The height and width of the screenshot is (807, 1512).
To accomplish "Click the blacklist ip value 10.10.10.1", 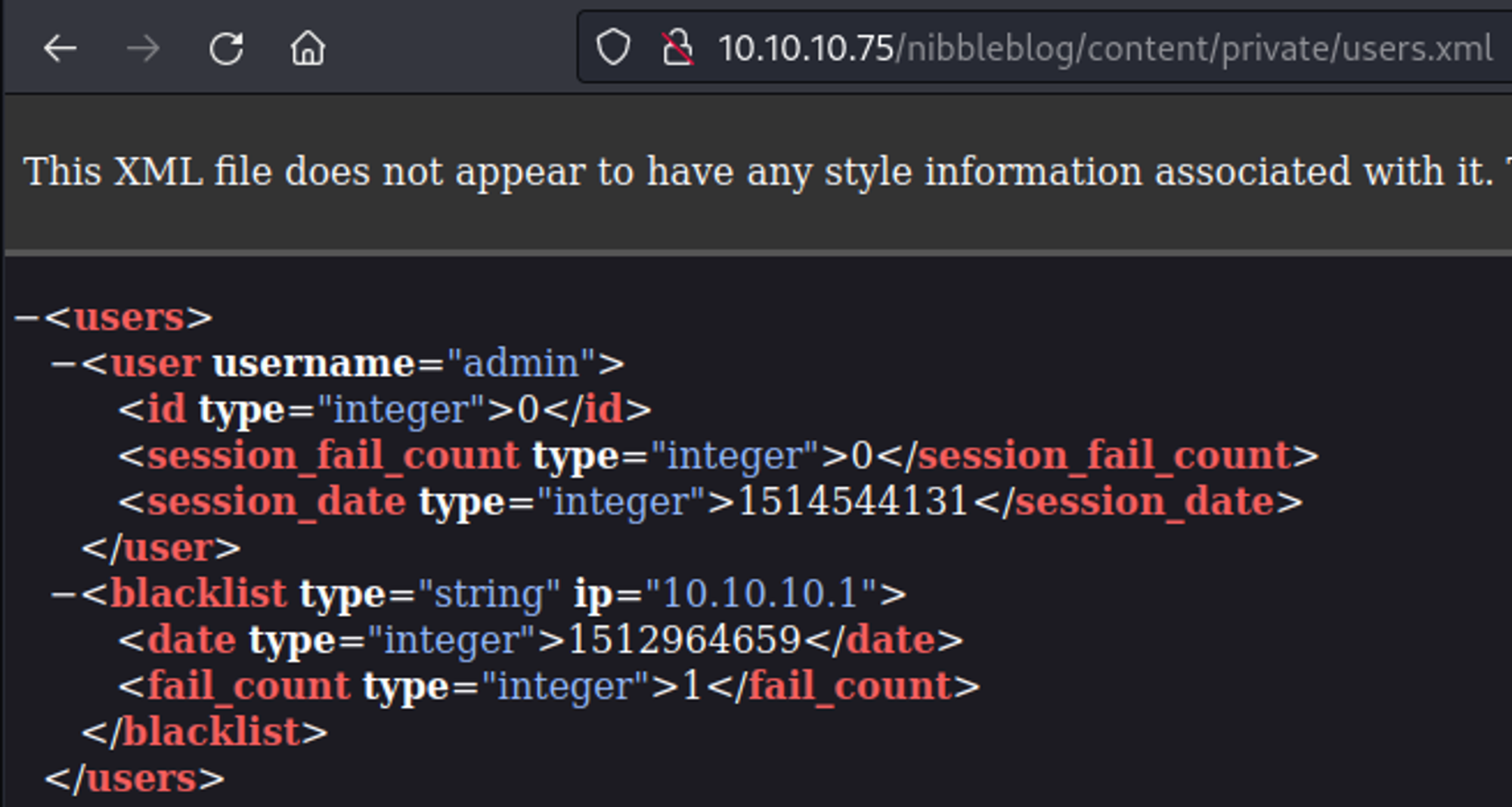I will click(760, 594).
